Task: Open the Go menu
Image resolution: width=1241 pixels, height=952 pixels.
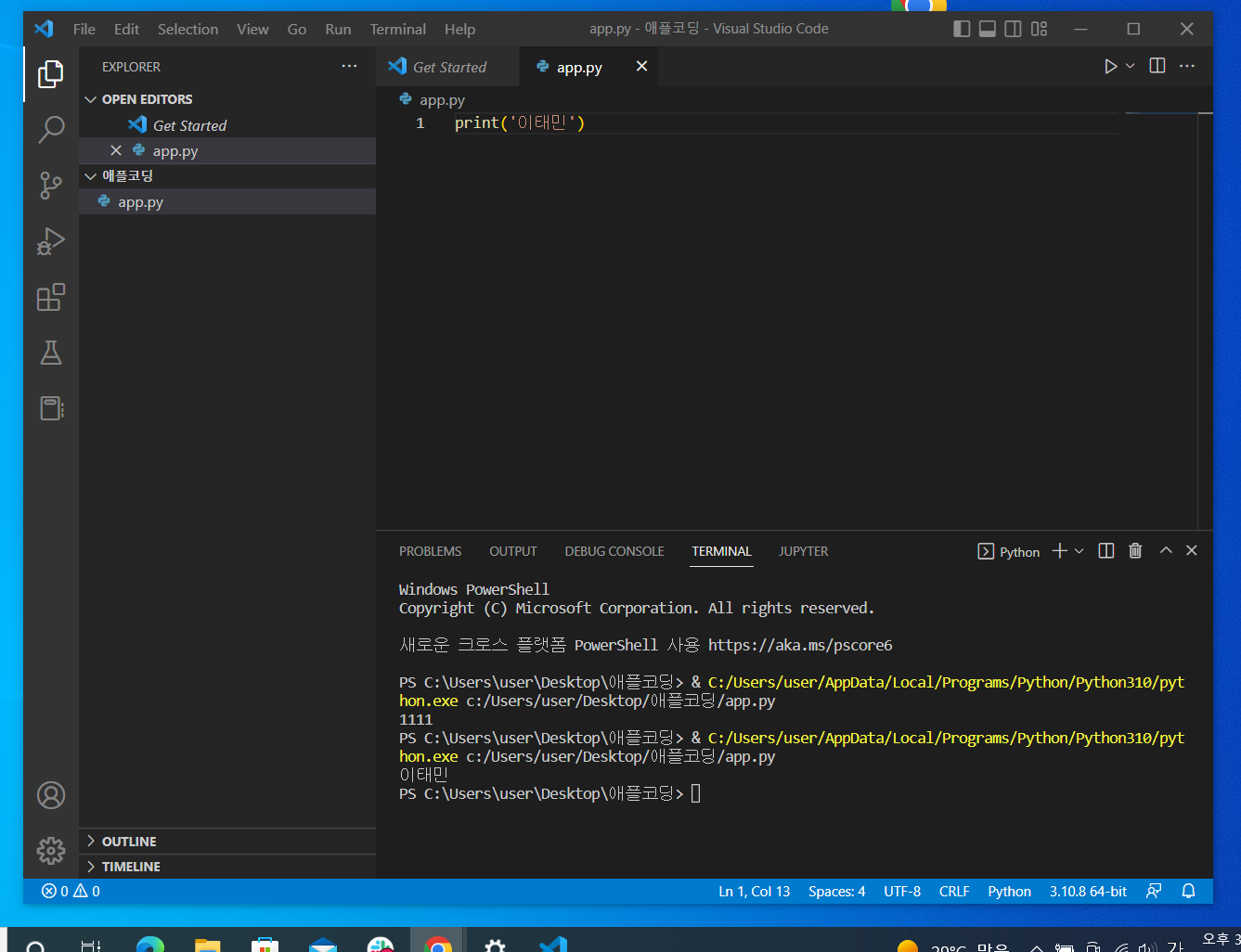Action: click(x=297, y=29)
